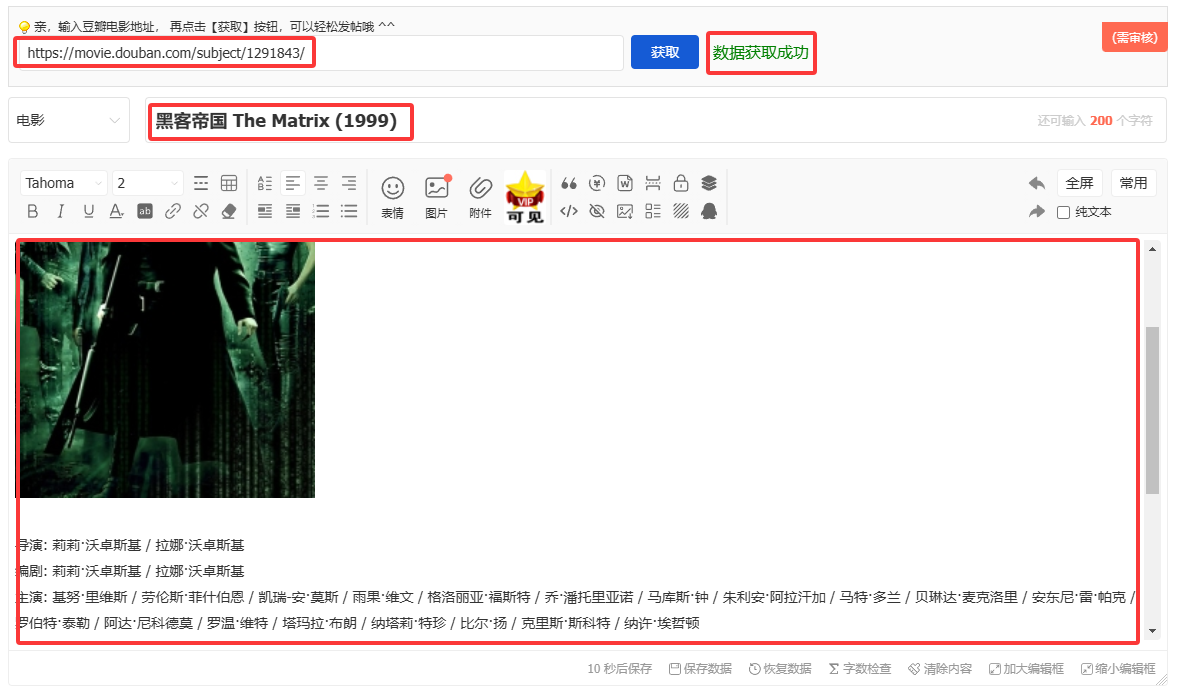Viewport: 1177px width, 693px height.
Task: Click the 需审核 badge
Action: click(x=1134, y=38)
